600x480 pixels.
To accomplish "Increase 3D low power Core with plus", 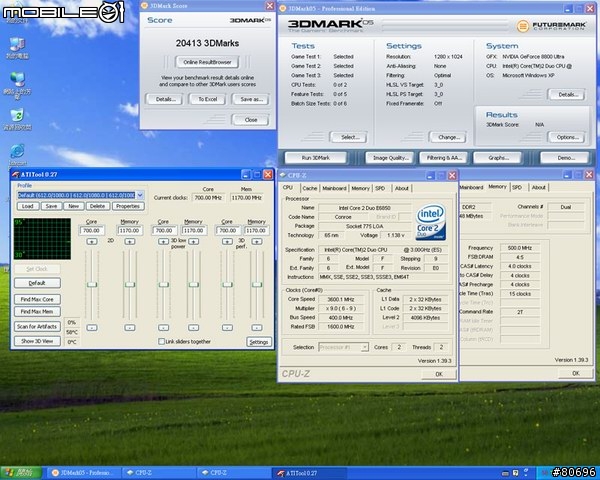I will click(x=163, y=242).
